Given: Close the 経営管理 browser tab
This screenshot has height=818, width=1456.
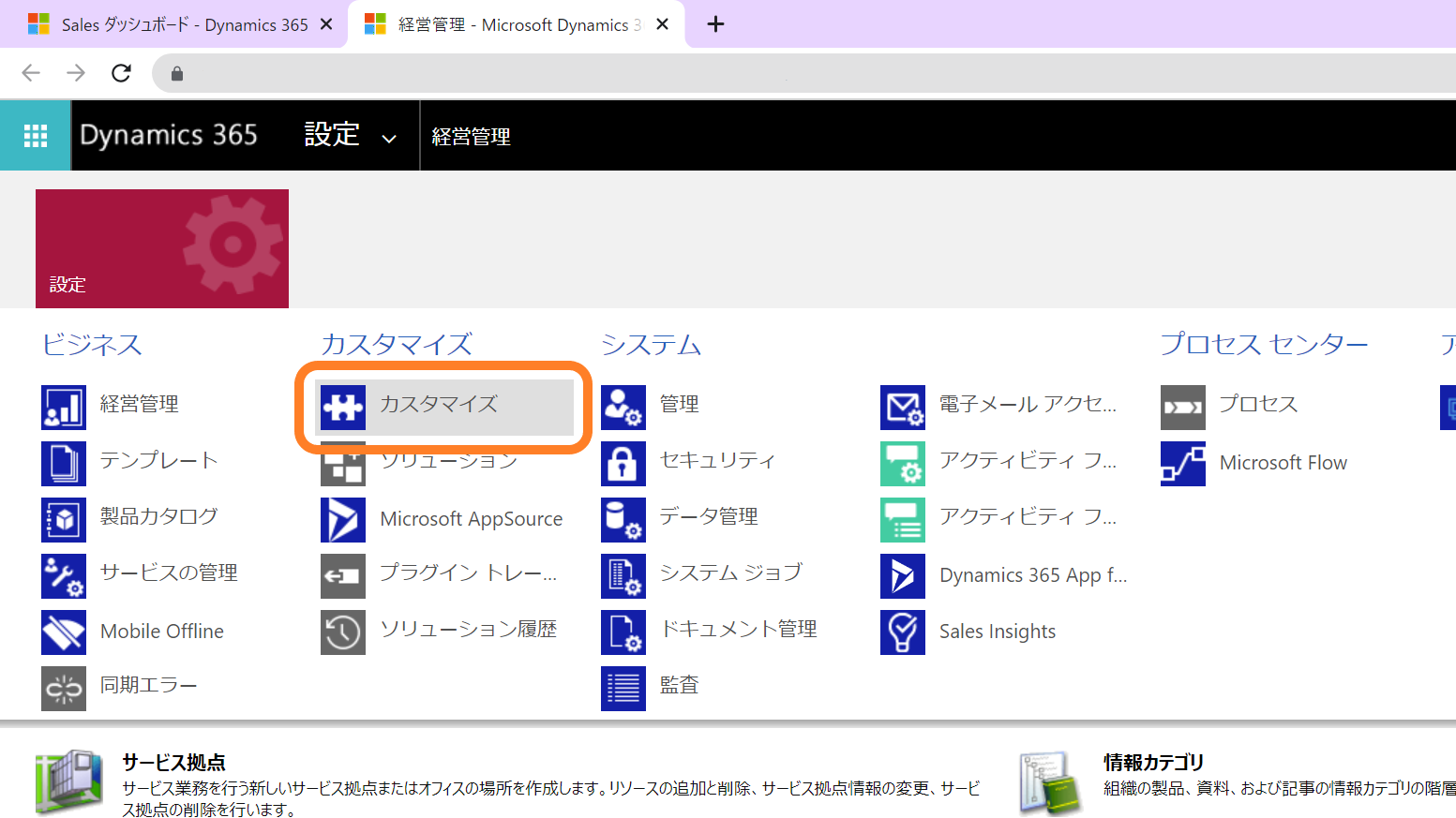Looking at the screenshot, I should [663, 24].
